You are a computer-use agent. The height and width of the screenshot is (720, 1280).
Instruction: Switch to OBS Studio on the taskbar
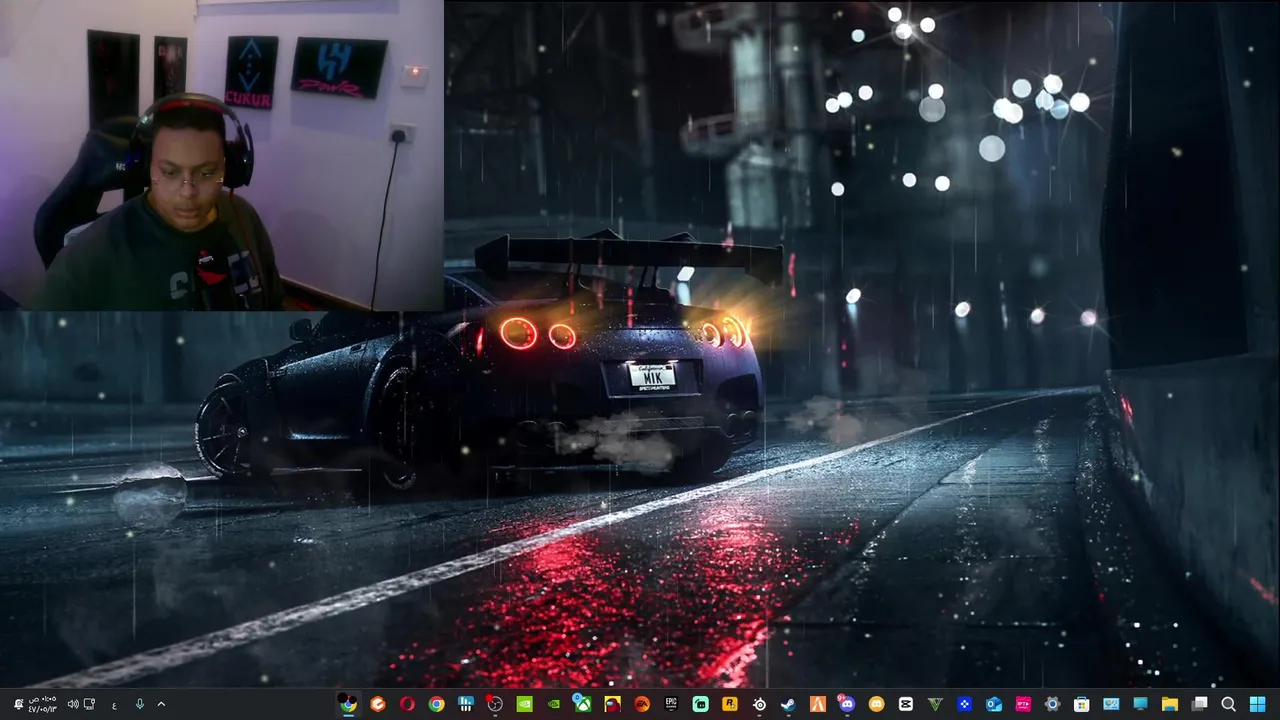(x=495, y=704)
